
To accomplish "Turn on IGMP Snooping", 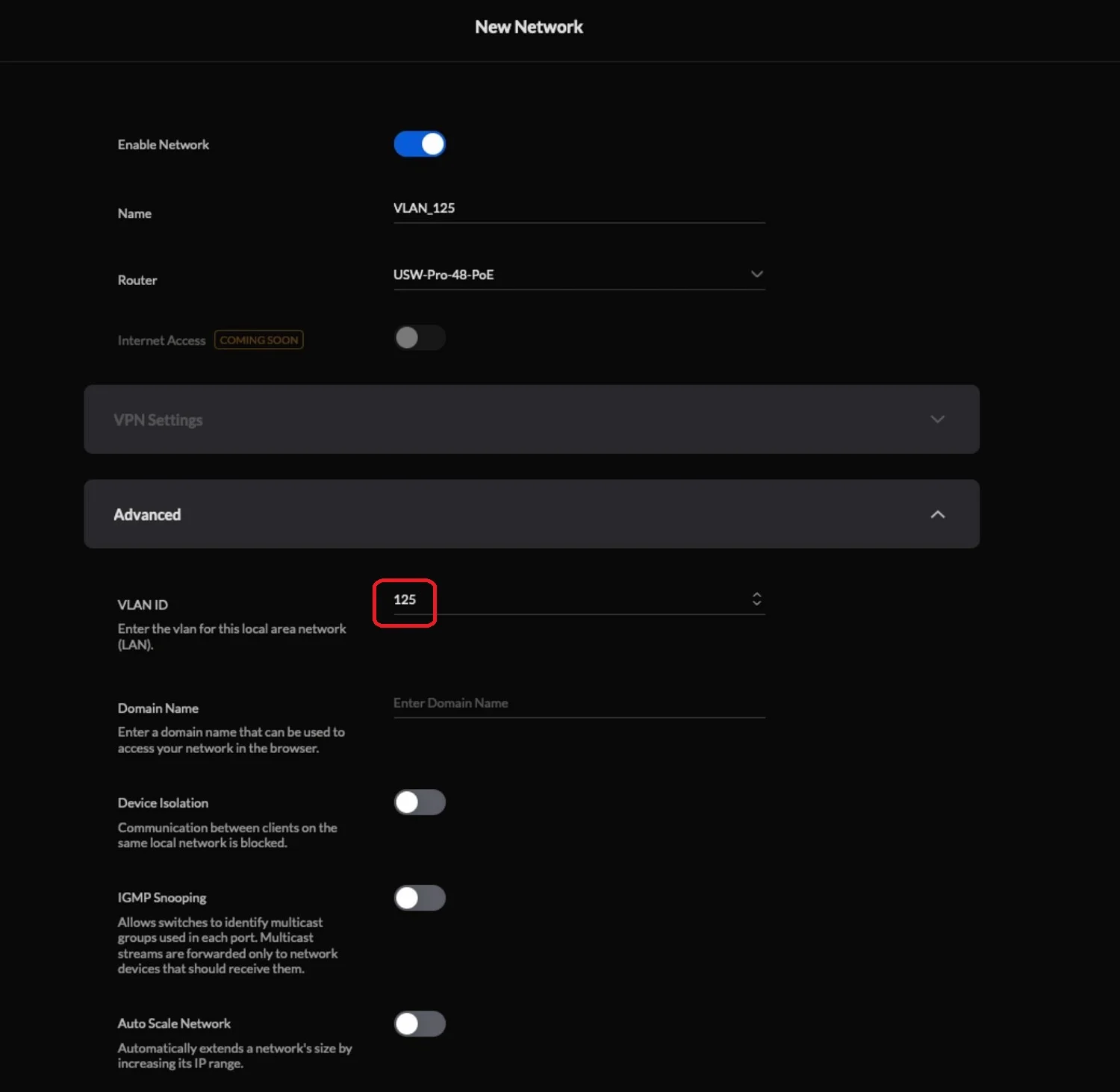I will [x=420, y=898].
